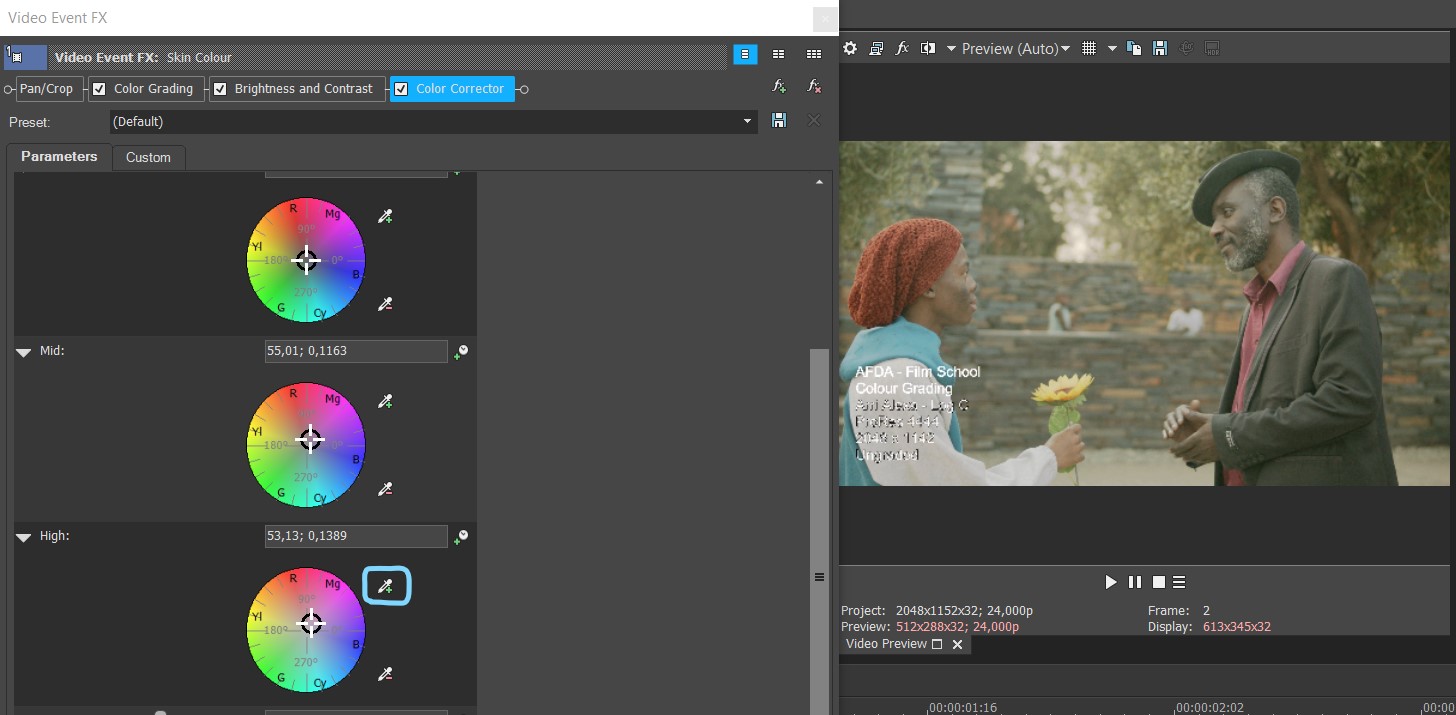Click the Plug-In Chain add FX icon
Viewport: 1456px width, 715px height.
pos(779,87)
